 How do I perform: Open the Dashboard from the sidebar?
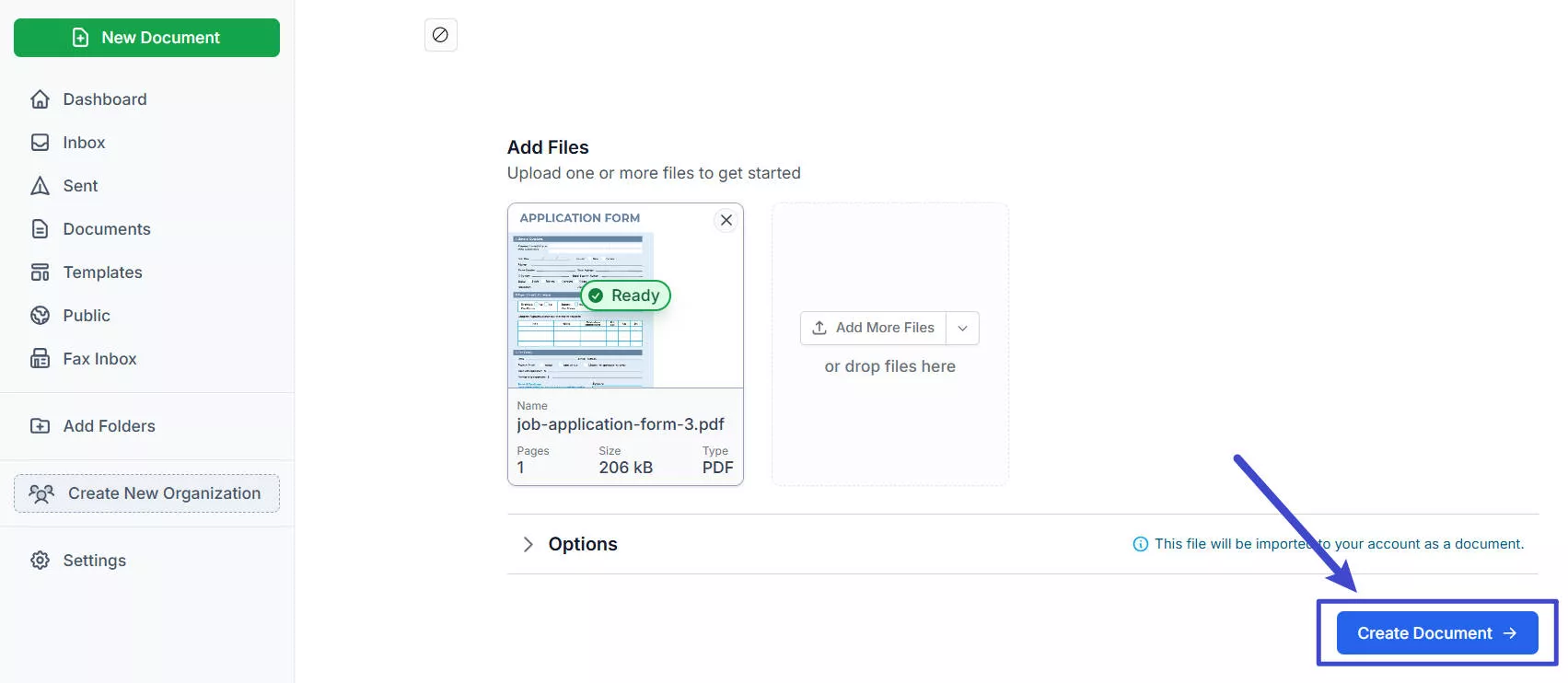(41, 98)
